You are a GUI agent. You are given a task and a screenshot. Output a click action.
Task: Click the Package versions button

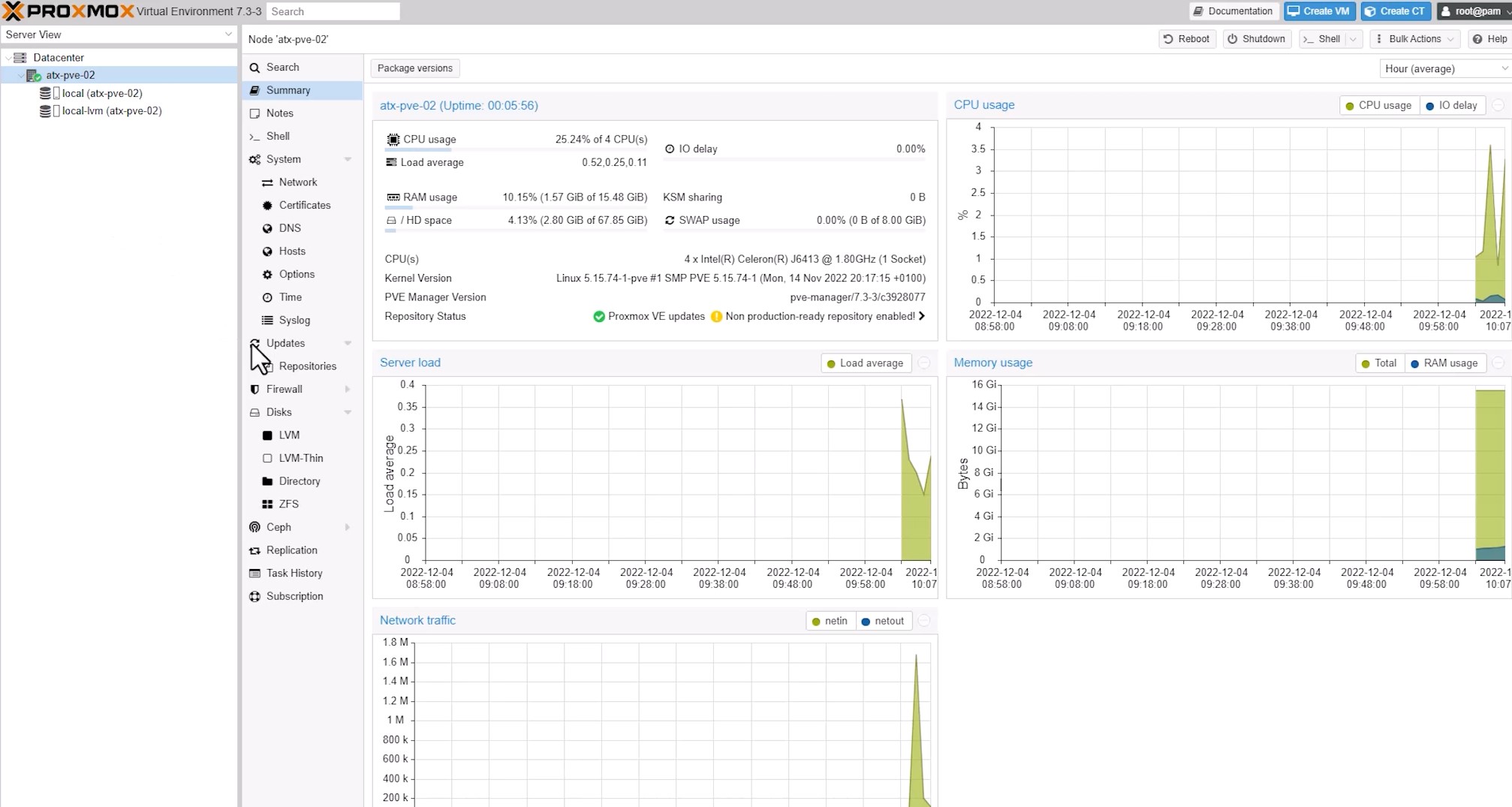(x=414, y=68)
